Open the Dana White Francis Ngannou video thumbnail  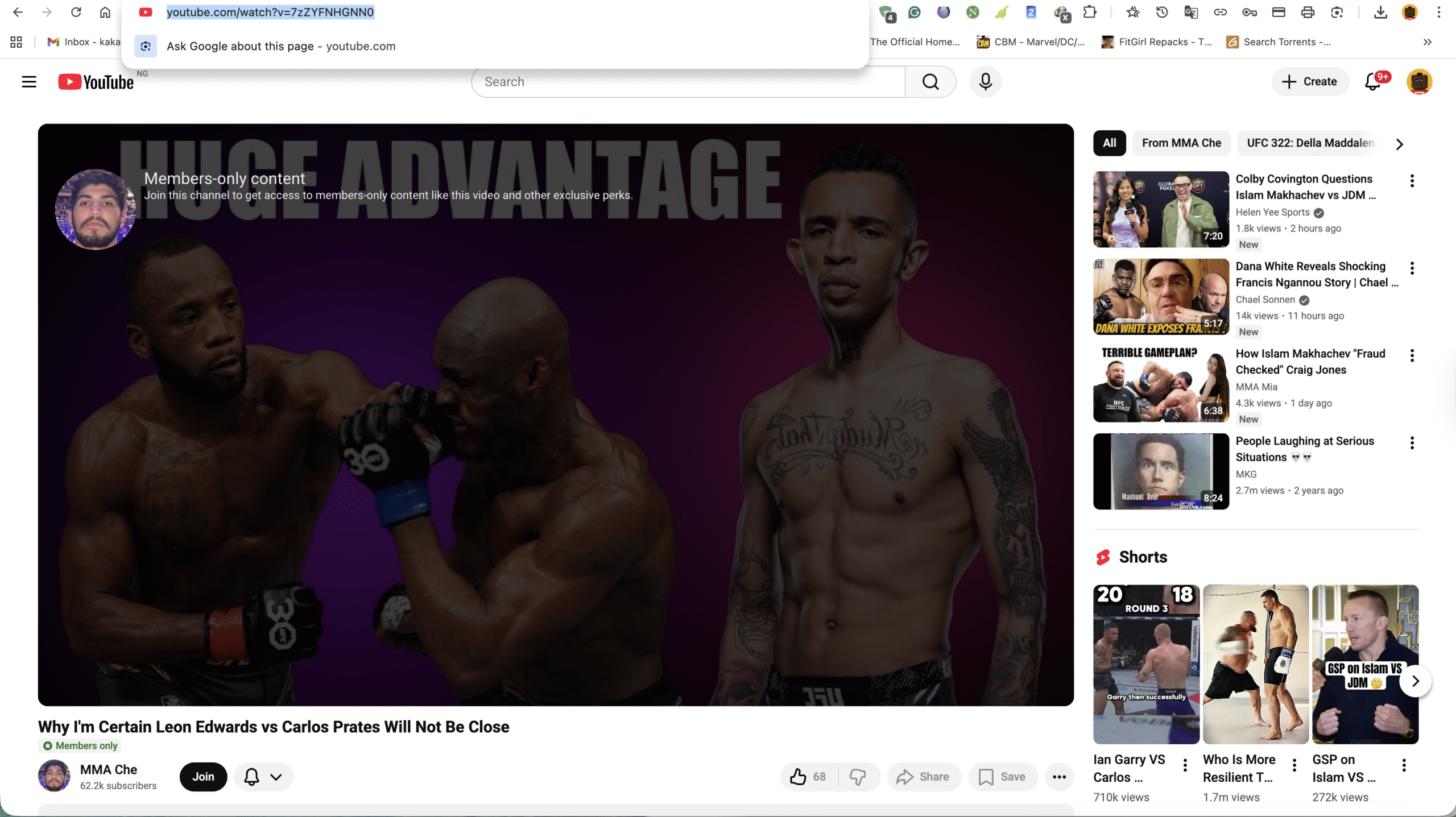1161,297
